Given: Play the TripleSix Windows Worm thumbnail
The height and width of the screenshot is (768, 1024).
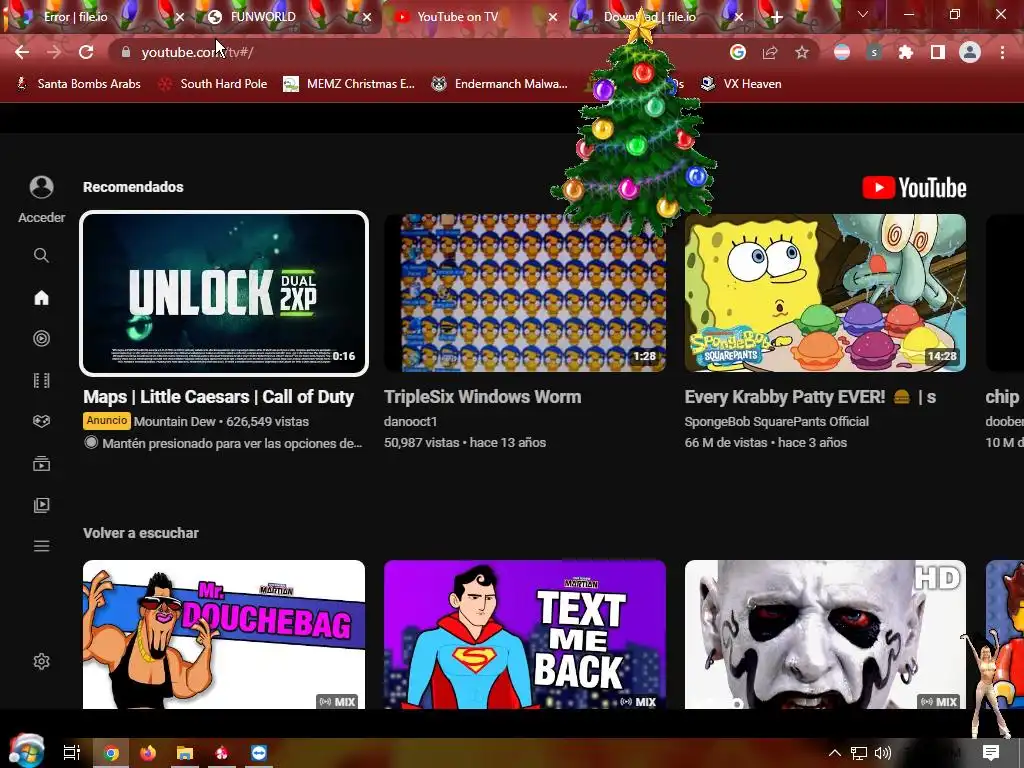Looking at the screenshot, I should [x=525, y=293].
